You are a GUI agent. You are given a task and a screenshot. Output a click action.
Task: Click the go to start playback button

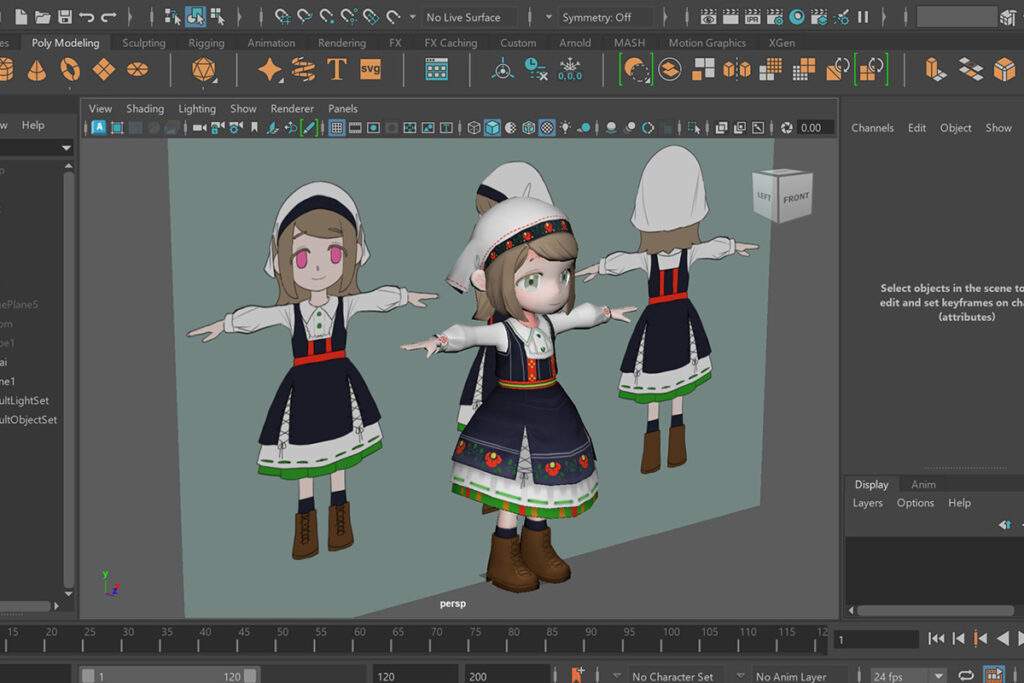click(936, 639)
